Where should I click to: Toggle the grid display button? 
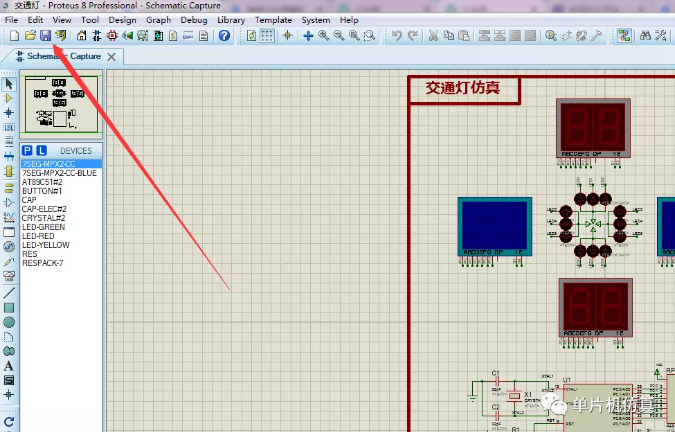(x=267, y=36)
